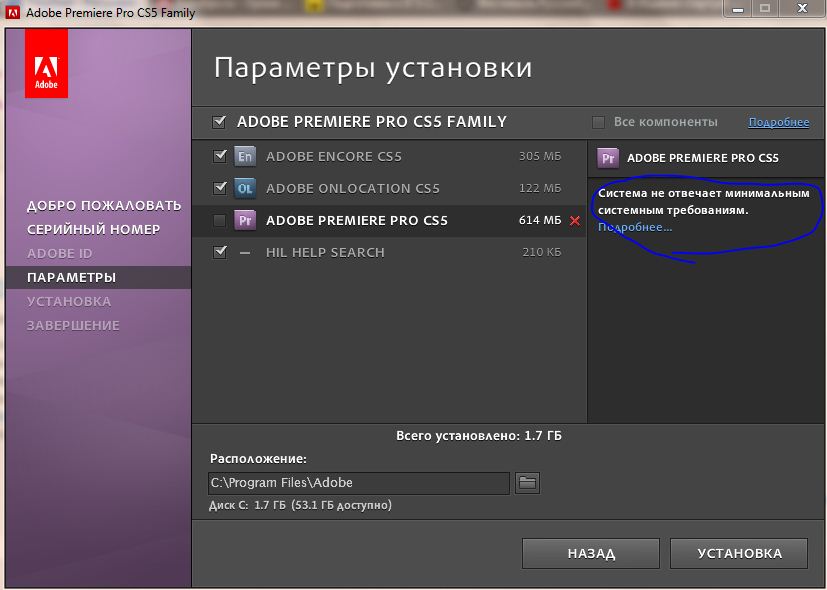The height and width of the screenshot is (590, 827).
Task: Click the 305 МБ size value
Action: click(x=540, y=157)
